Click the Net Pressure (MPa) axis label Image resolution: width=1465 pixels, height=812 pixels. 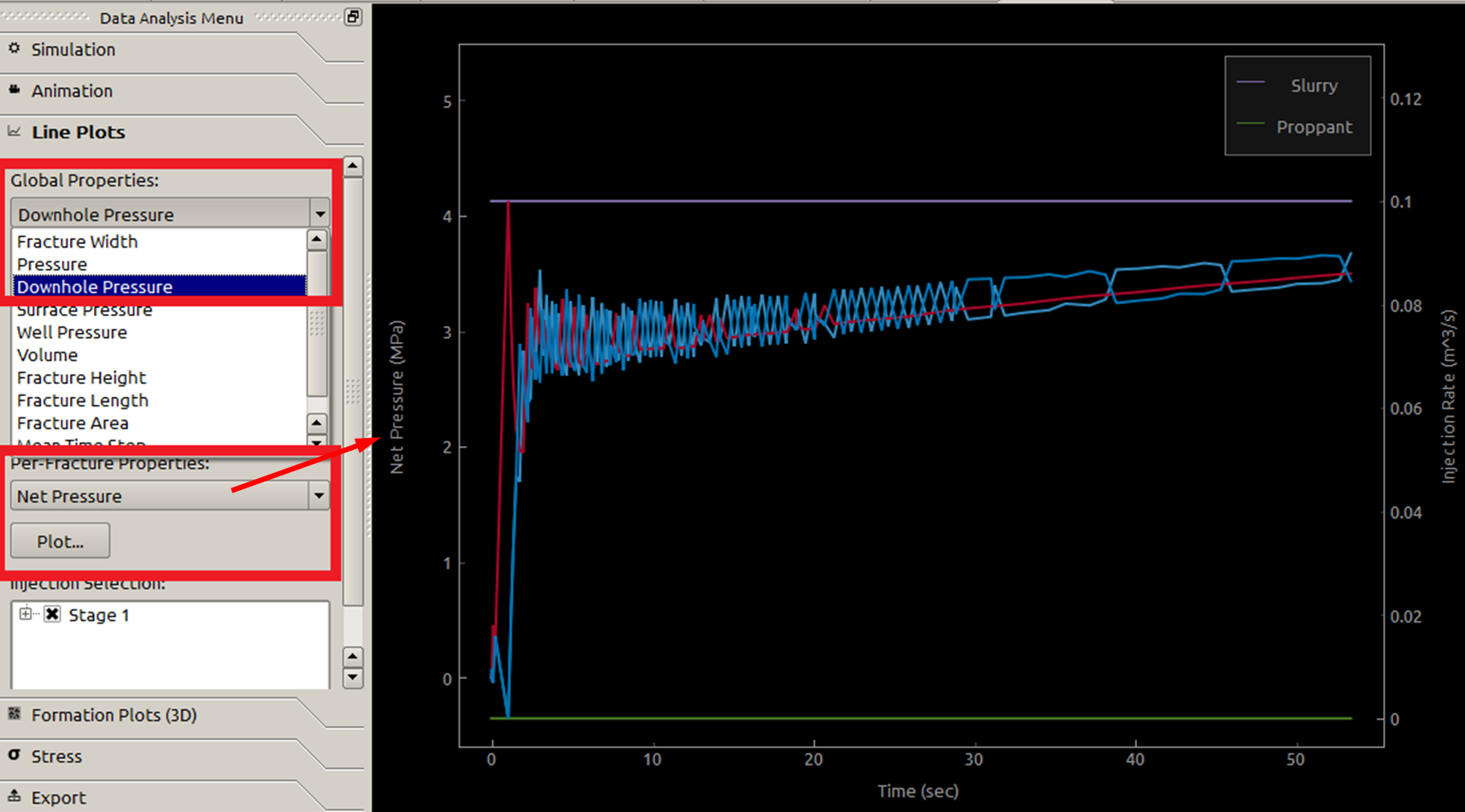tap(396, 397)
